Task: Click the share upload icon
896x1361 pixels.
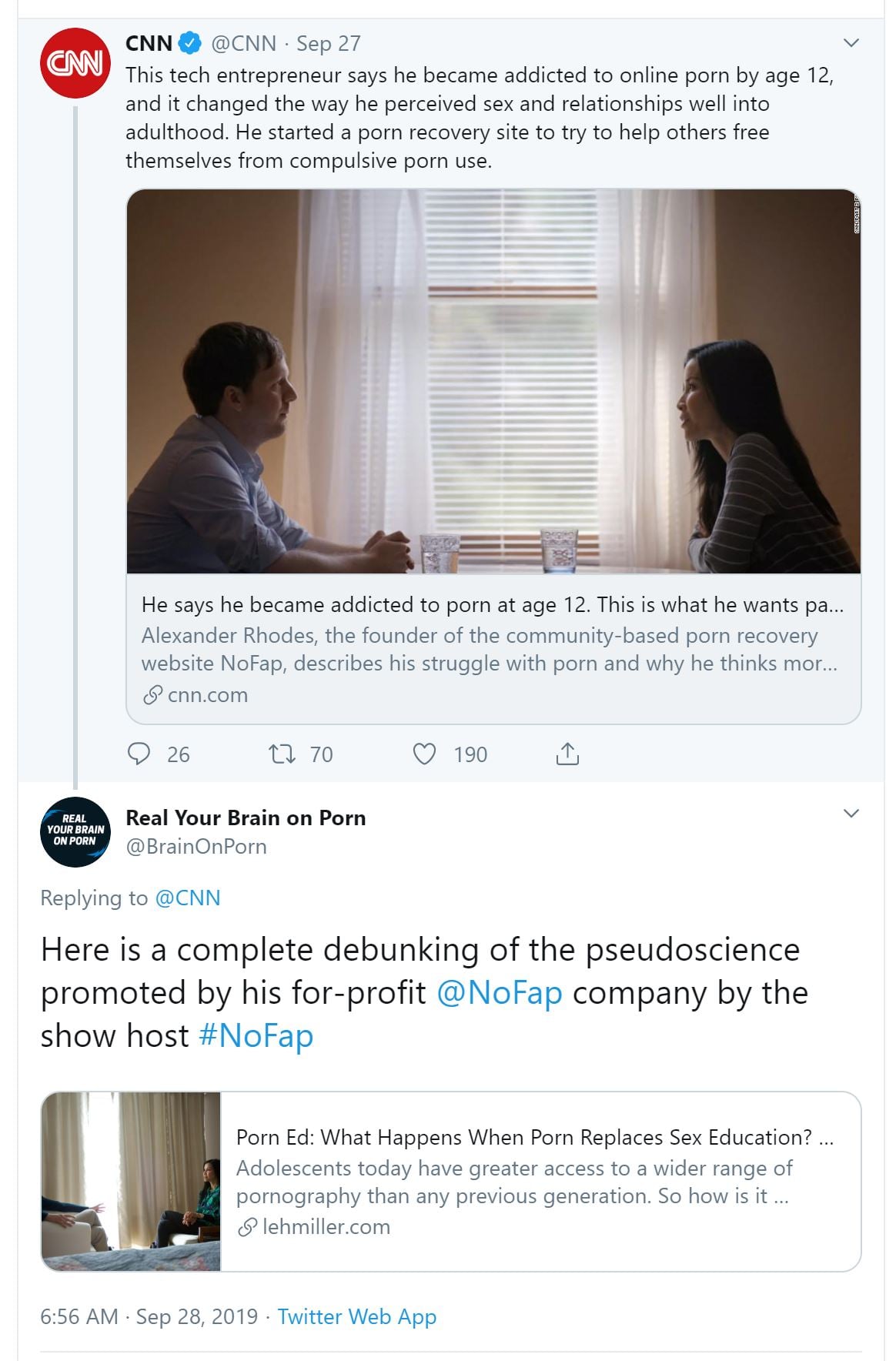Action: pos(567,754)
